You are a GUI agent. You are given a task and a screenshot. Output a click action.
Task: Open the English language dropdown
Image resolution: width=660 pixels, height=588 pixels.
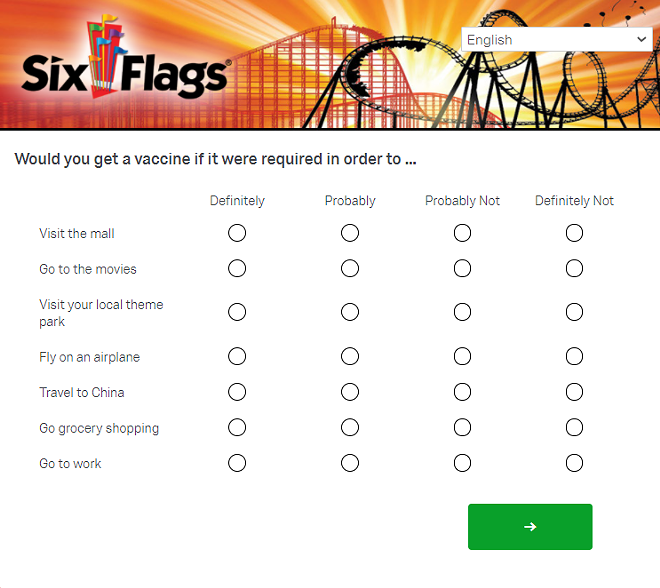[556, 40]
